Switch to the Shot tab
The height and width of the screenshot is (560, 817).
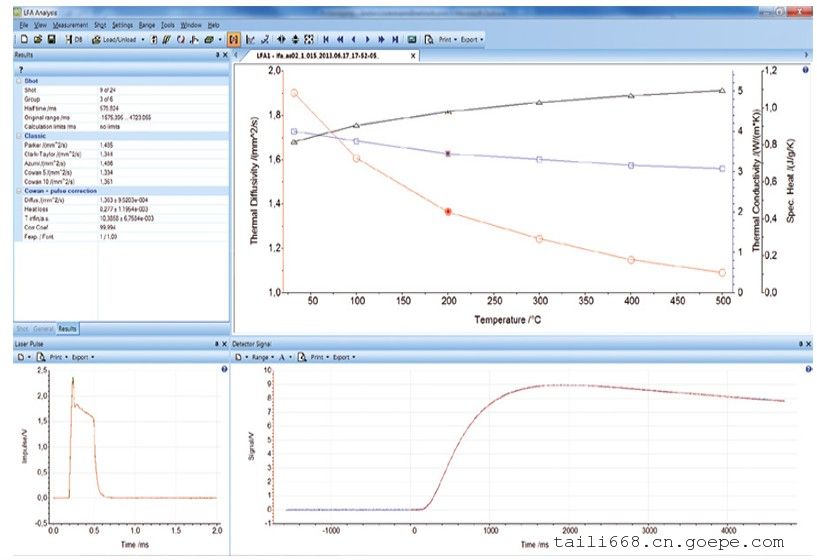coord(22,328)
